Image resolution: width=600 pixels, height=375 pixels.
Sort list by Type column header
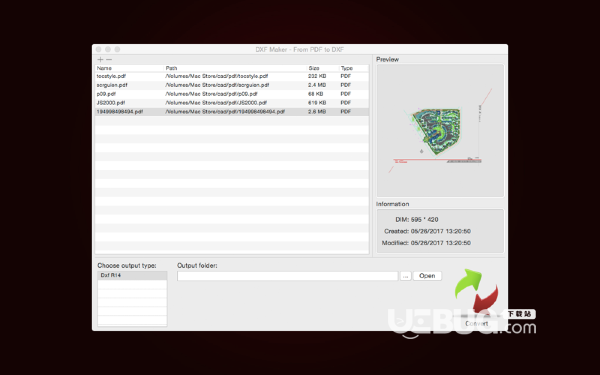[354, 68]
